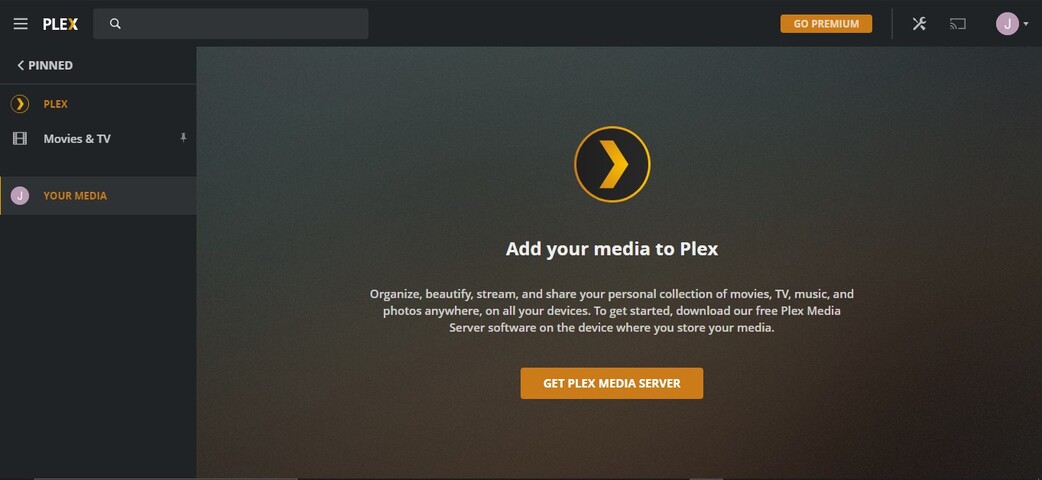
Task: Click the cast to device icon
Action: click(958, 24)
